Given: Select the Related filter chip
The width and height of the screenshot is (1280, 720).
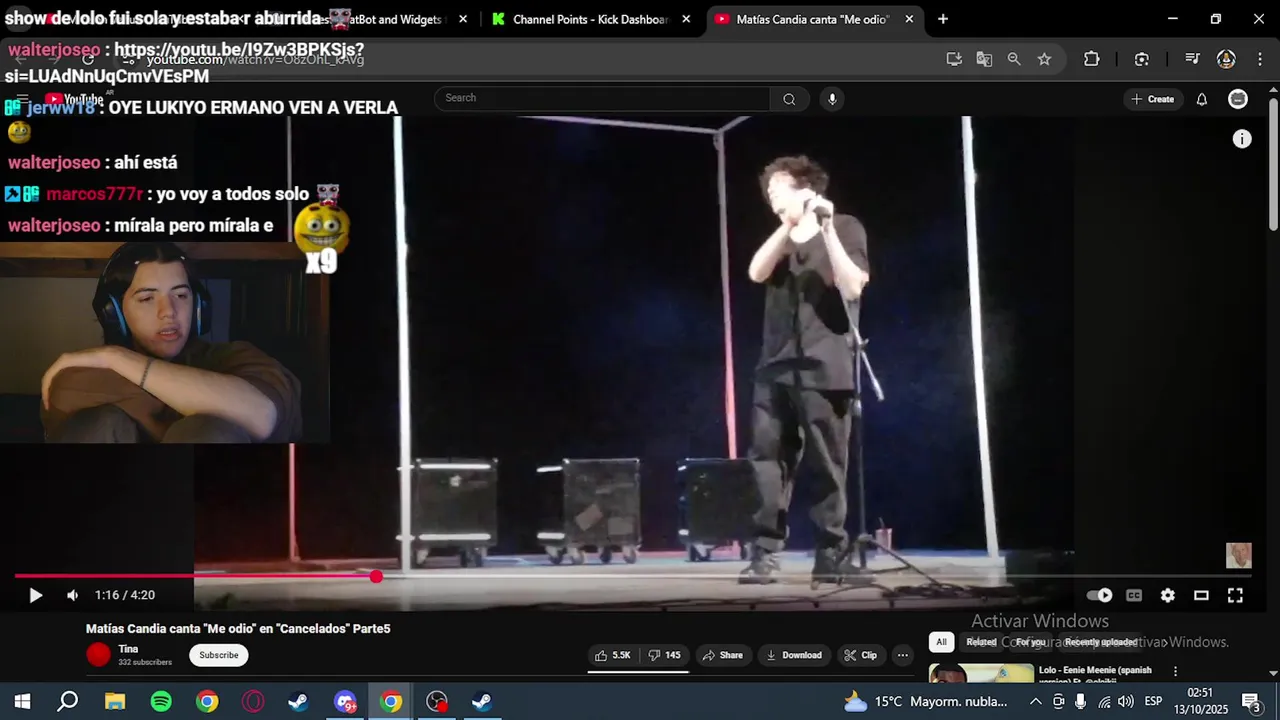Looking at the screenshot, I should tap(981, 642).
